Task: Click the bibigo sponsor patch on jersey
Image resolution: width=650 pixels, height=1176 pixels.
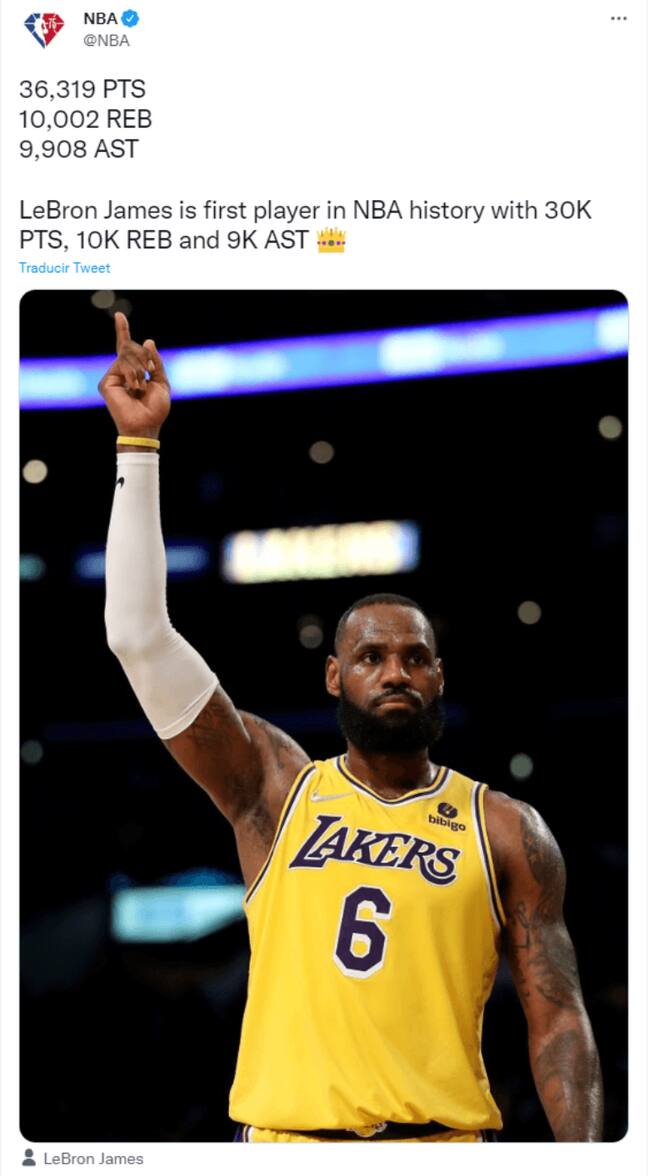Action: click(448, 816)
